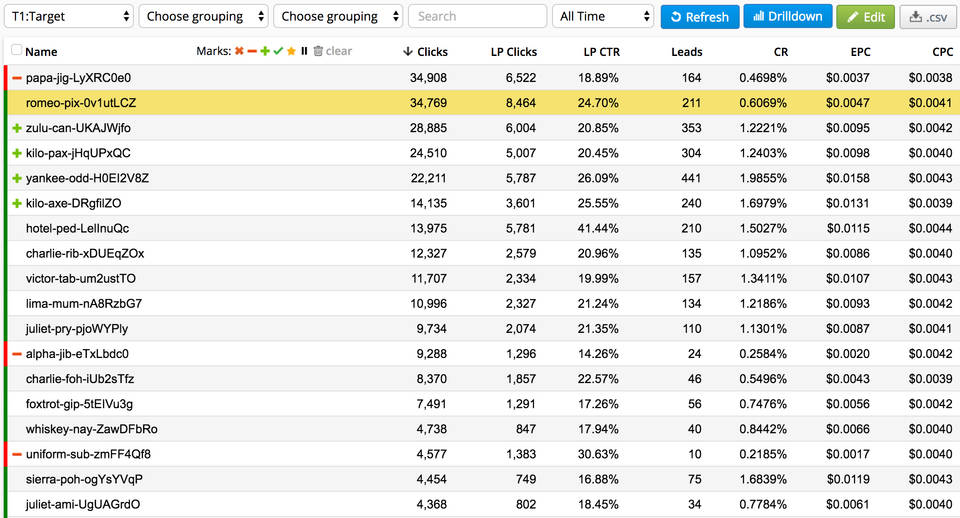Sort table by Clicks column header

click(x=426, y=51)
